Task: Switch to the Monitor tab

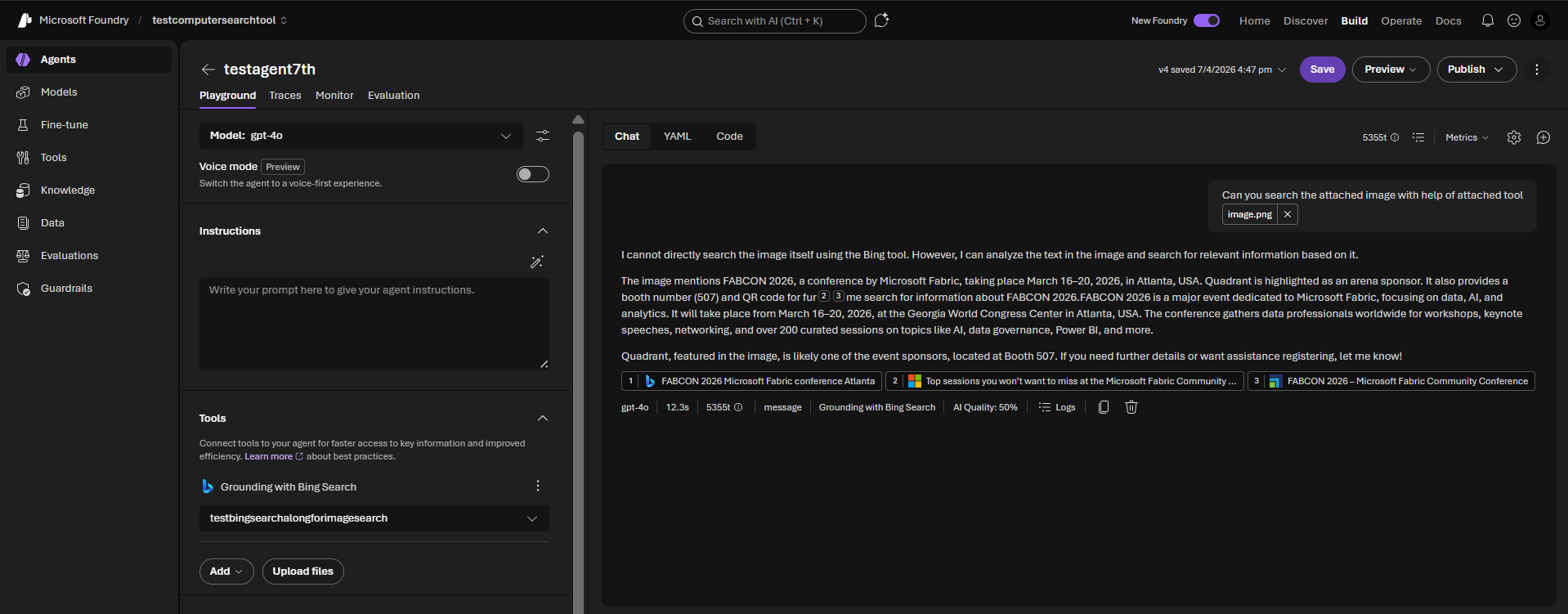Action: click(334, 96)
